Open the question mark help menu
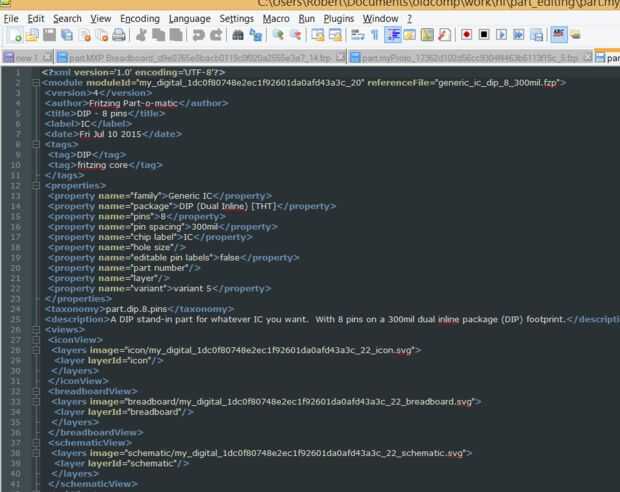Viewport: 620px width, 492px height. click(x=410, y=19)
